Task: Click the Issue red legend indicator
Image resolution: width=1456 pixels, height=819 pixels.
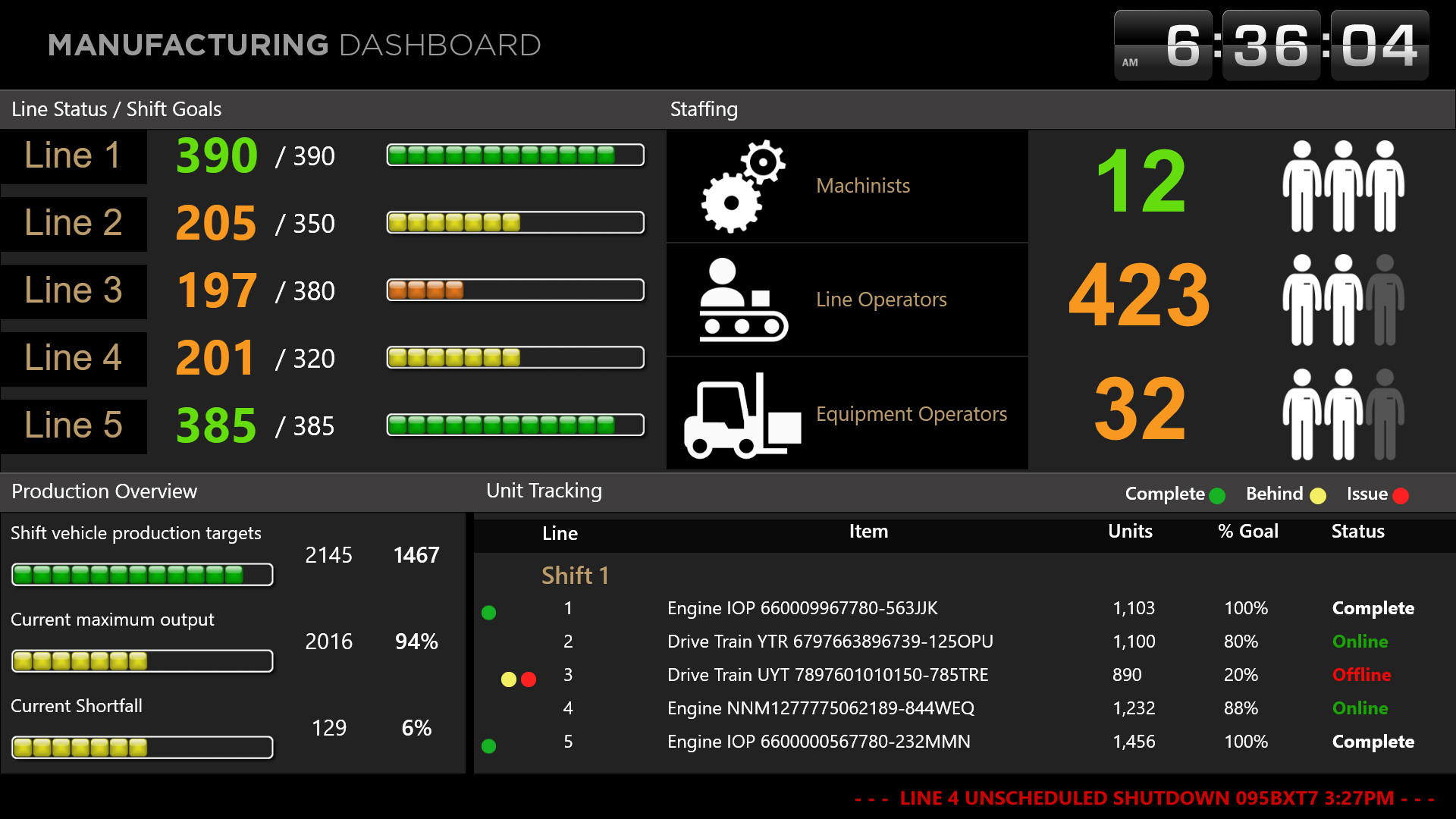Action: tap(1401, 496)
